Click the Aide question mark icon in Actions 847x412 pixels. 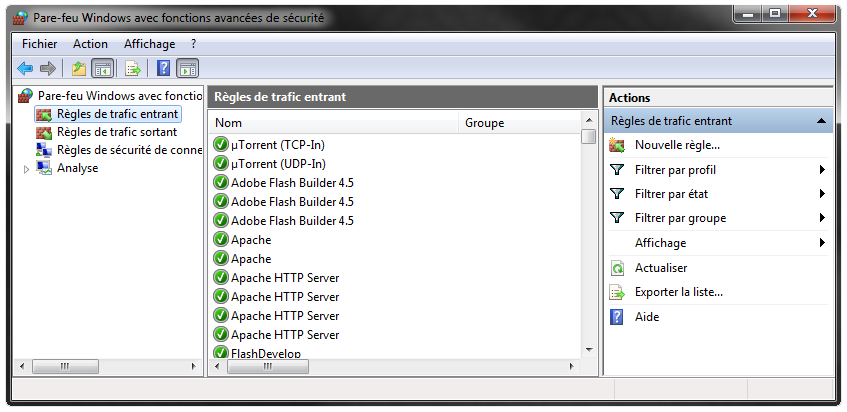(616, 317)
